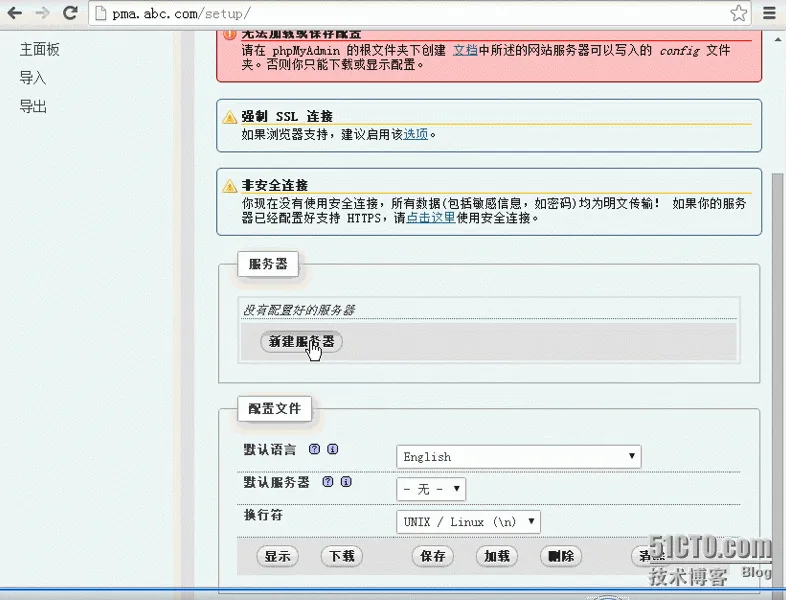
Task: Click the warning icon next to 非安全连接
Action: pos(230,186)
